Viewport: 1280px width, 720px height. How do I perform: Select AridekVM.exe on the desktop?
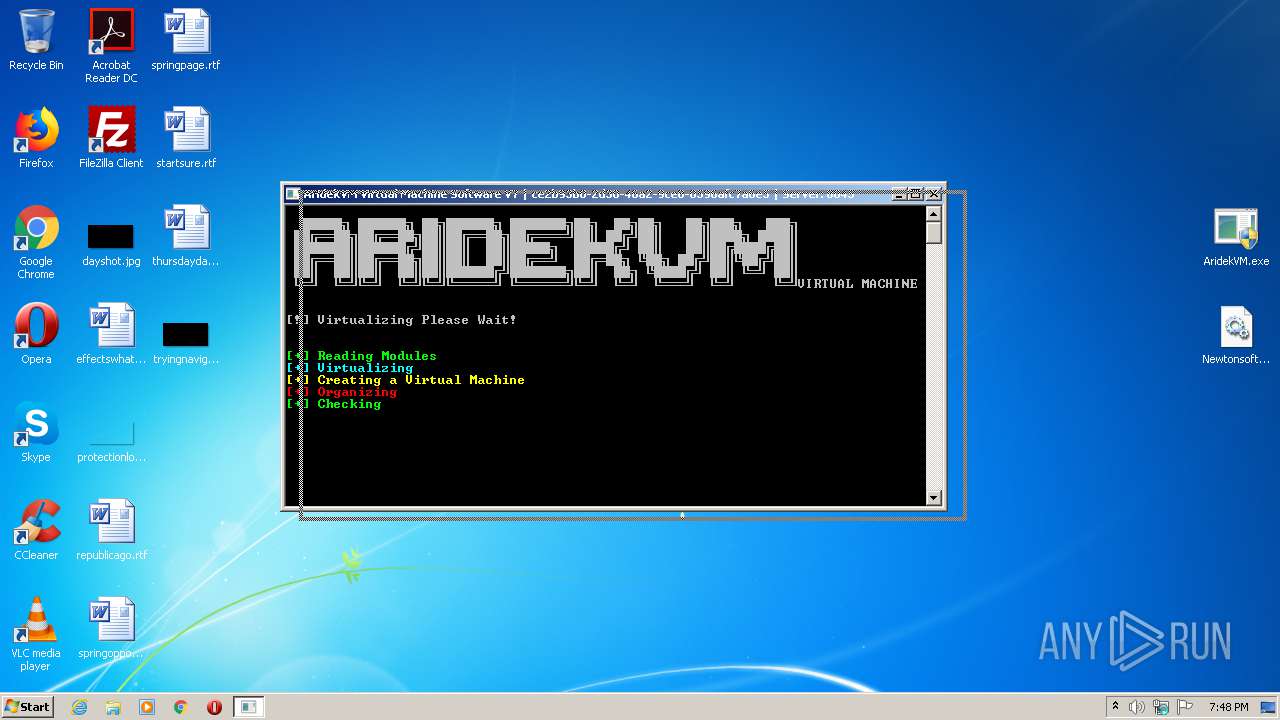point(1236,236)
